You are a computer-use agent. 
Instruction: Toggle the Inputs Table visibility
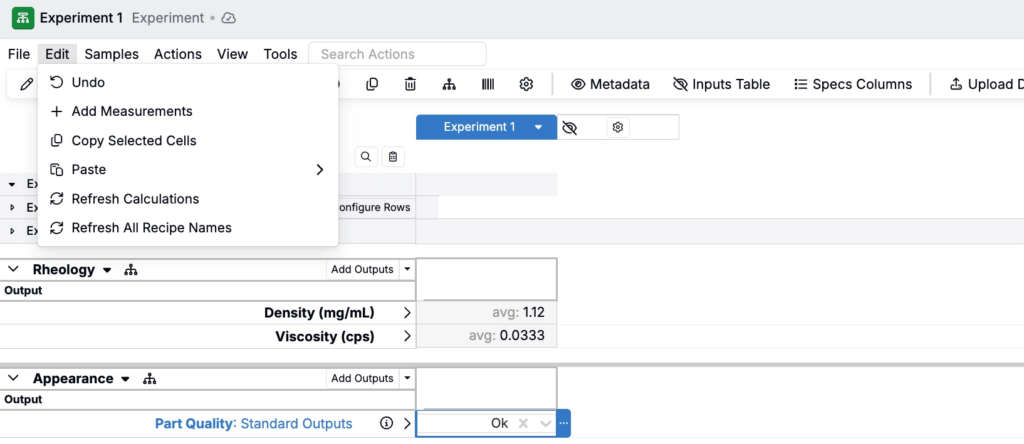722,85
